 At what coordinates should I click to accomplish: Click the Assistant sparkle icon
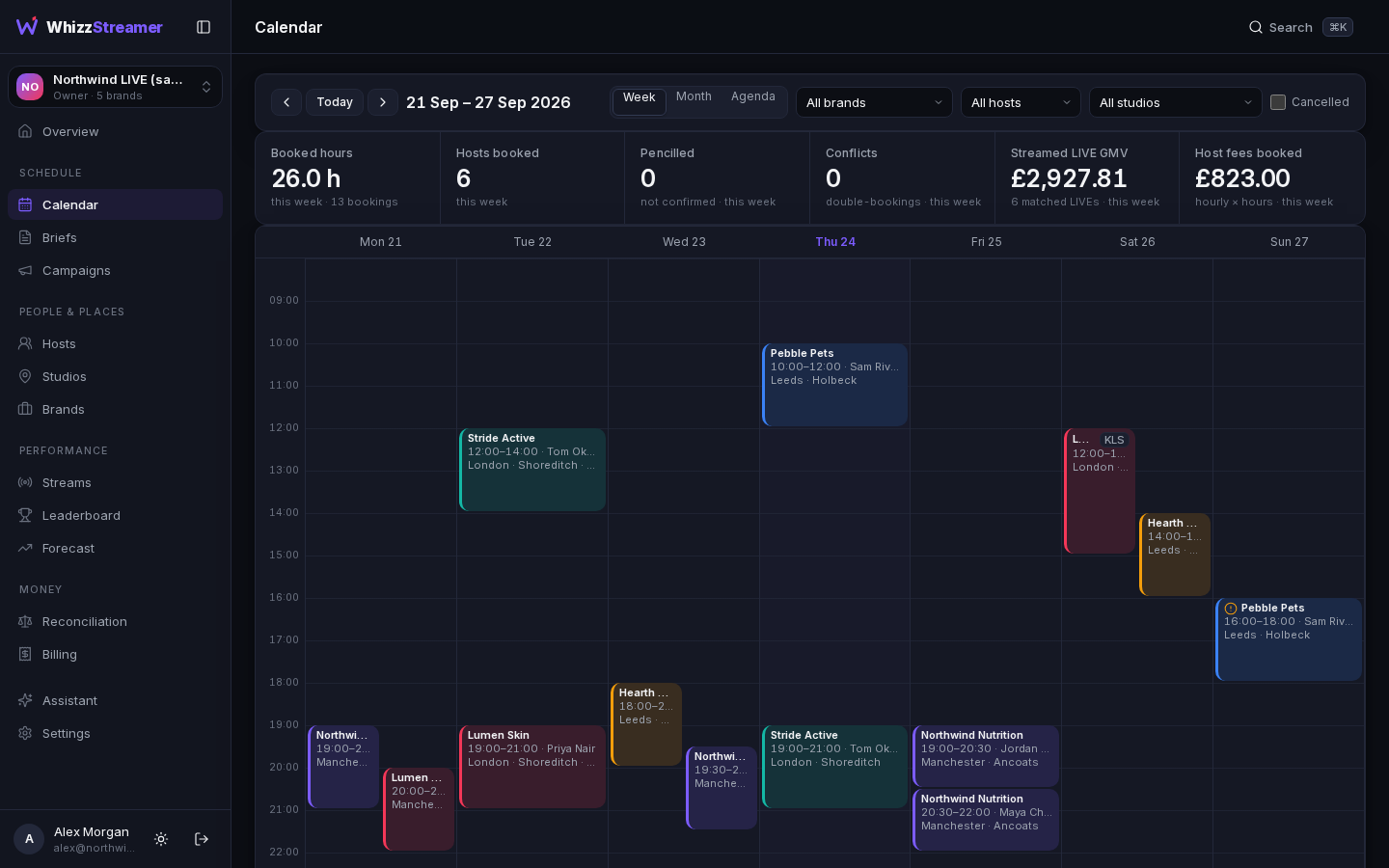click(x=25, y=700)
